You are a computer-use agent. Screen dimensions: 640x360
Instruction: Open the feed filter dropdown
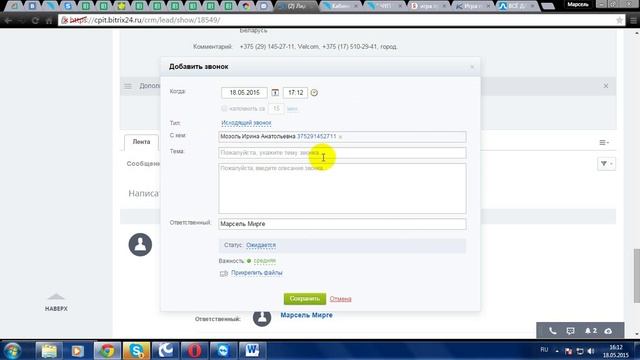tap(606, 164)
